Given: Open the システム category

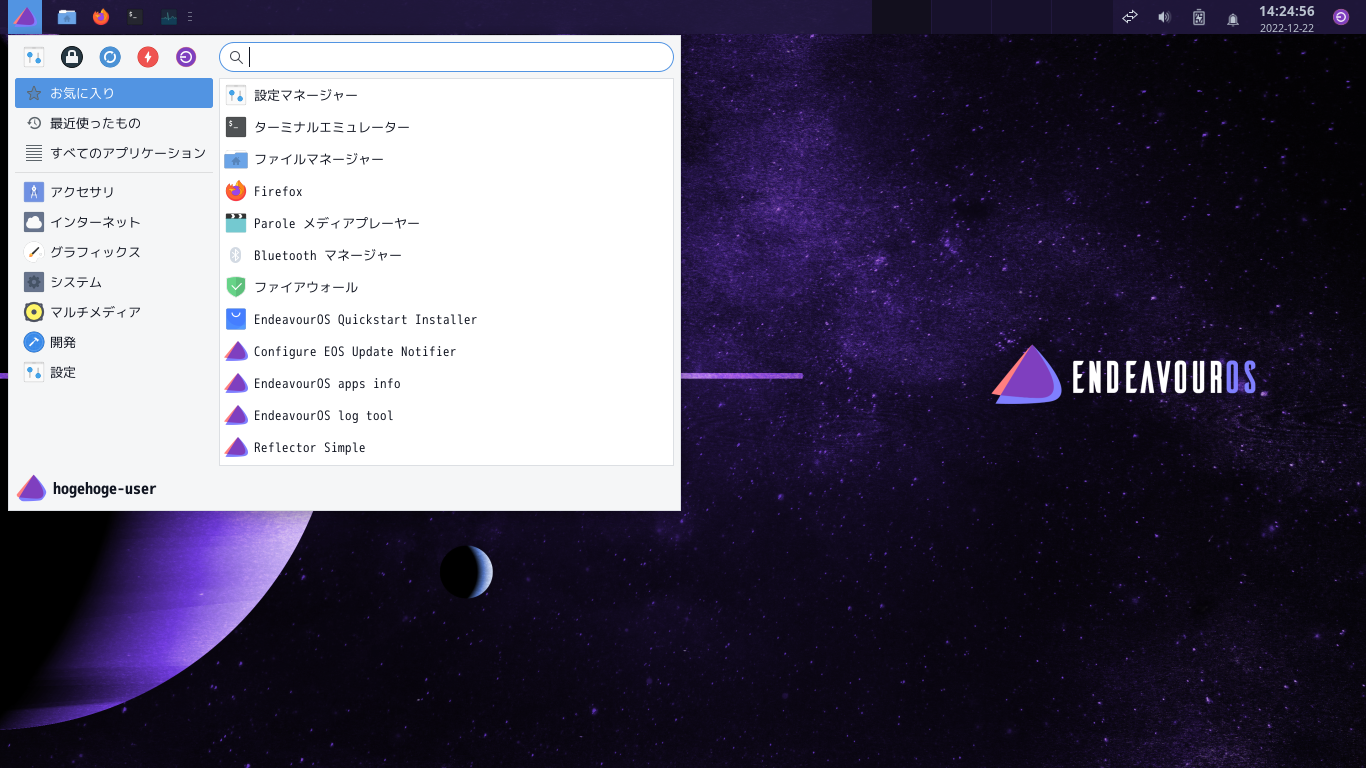Looking at the screenshot, I should [114, 282].
